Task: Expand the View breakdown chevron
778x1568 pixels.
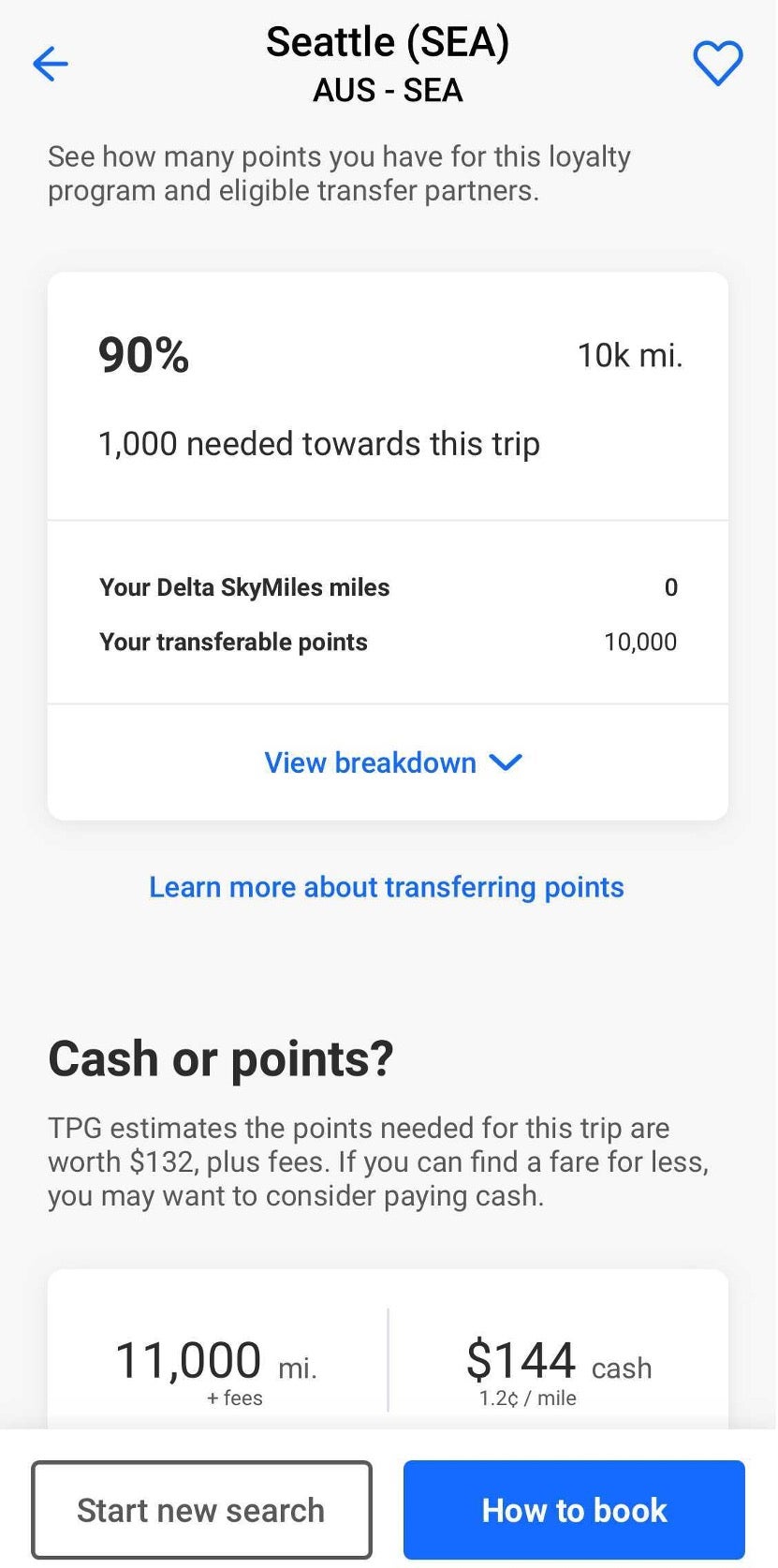Action: pyautogui.click(x=506, y=762)
